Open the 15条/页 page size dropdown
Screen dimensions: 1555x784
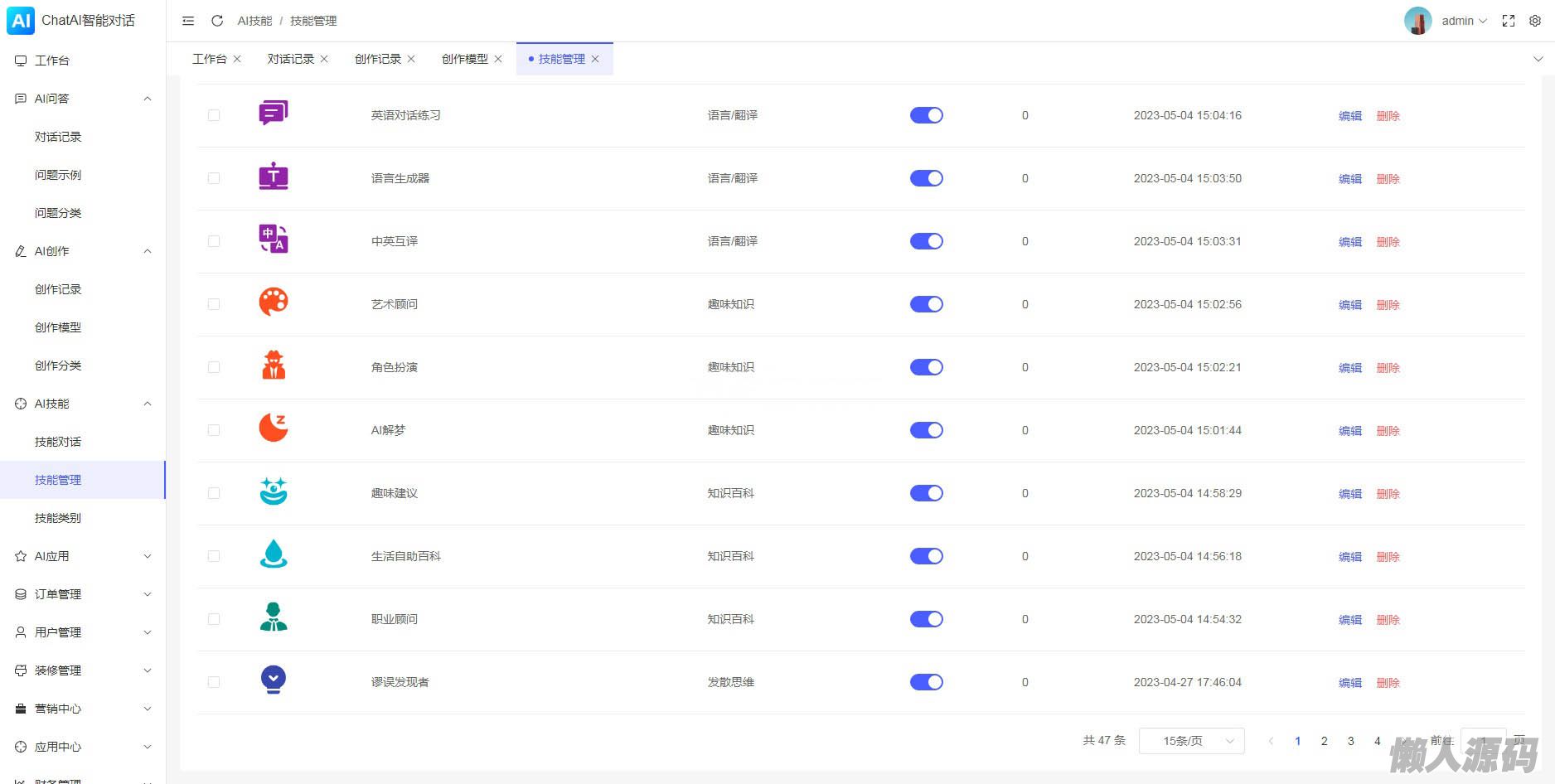point(1191,741)
